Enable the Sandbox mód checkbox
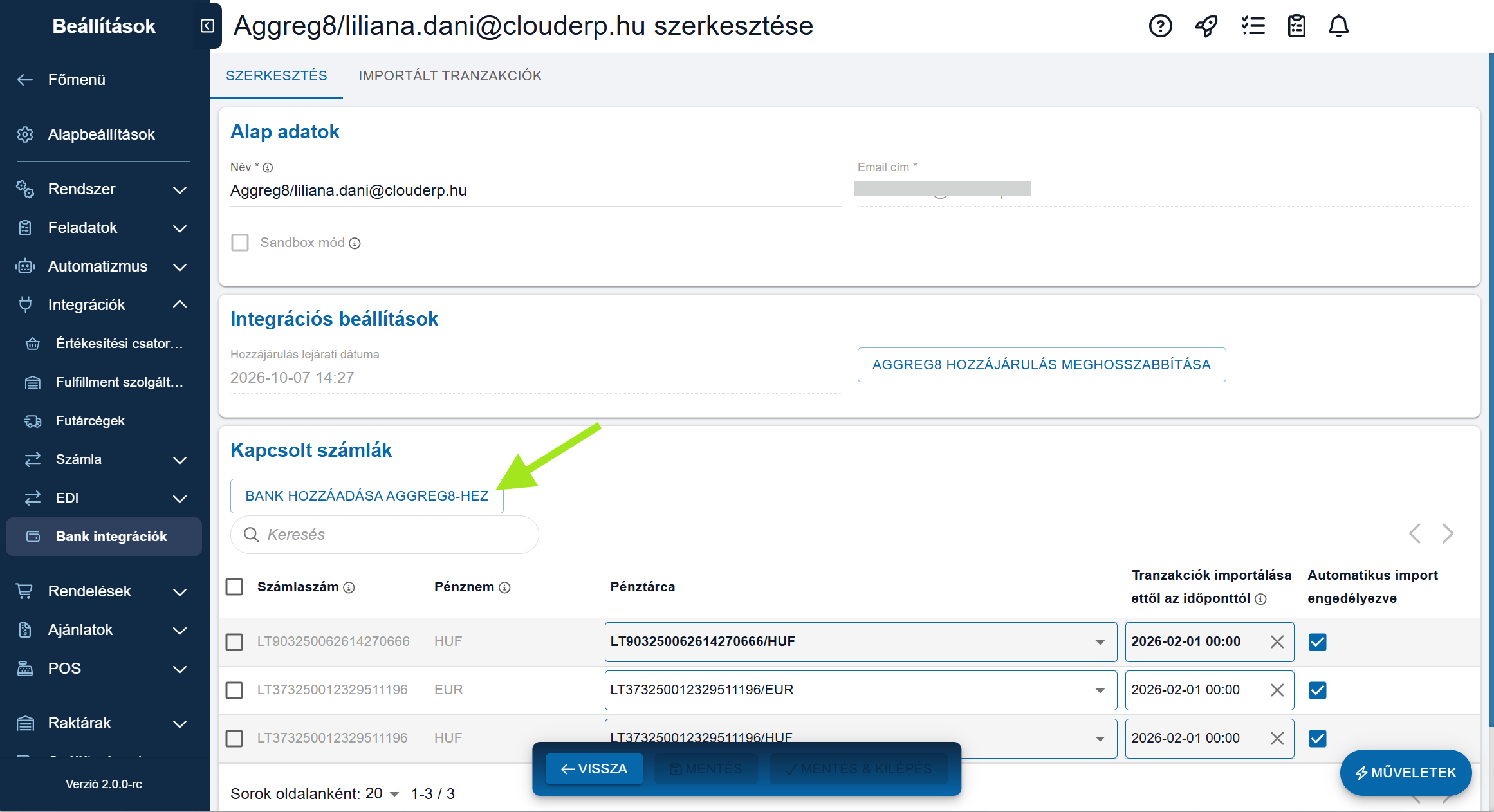 click(x=240, y=243)
